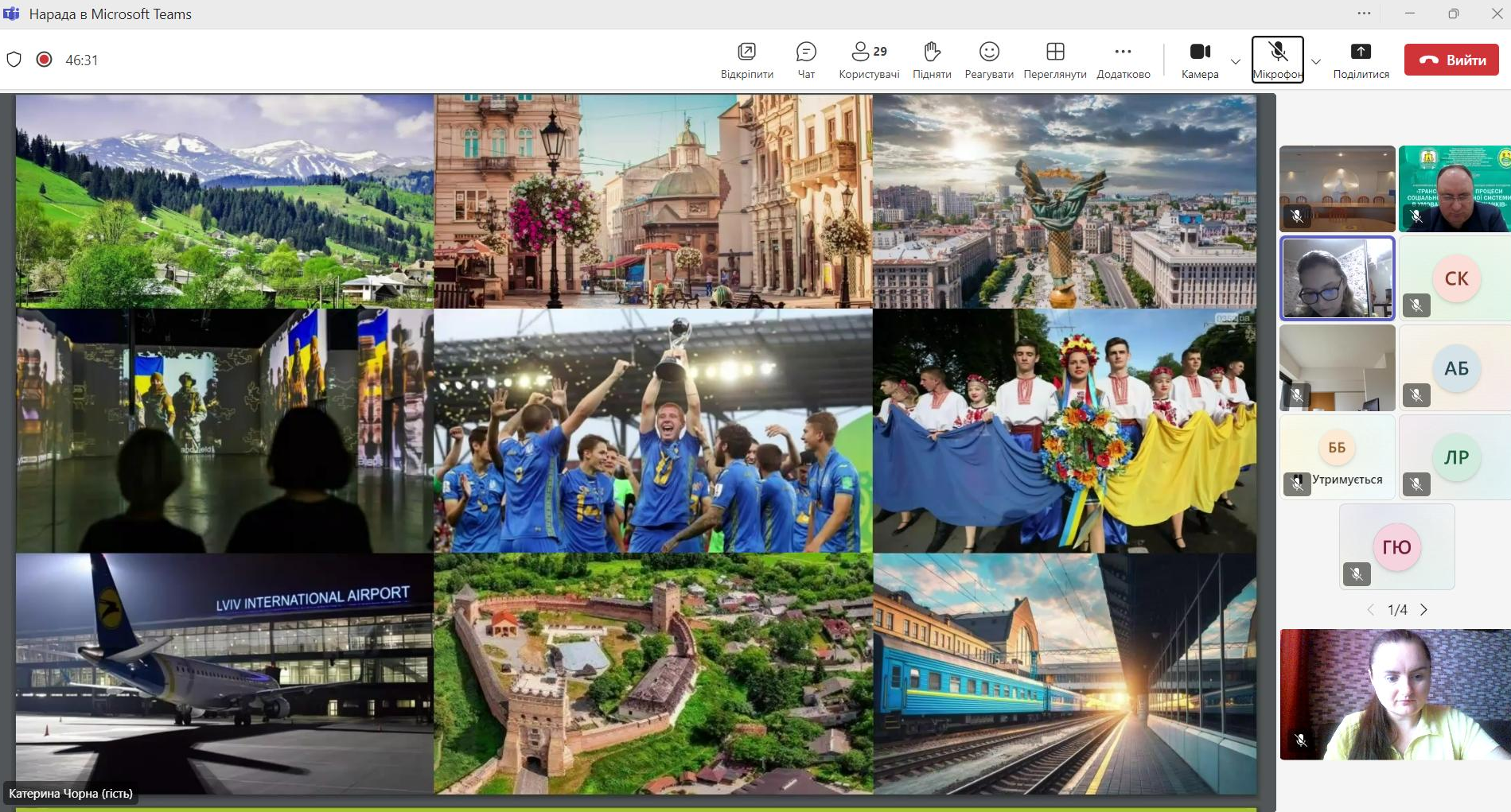Click the Утримується status label
Screen dimensions: 1511x812
pos(1347,480)
